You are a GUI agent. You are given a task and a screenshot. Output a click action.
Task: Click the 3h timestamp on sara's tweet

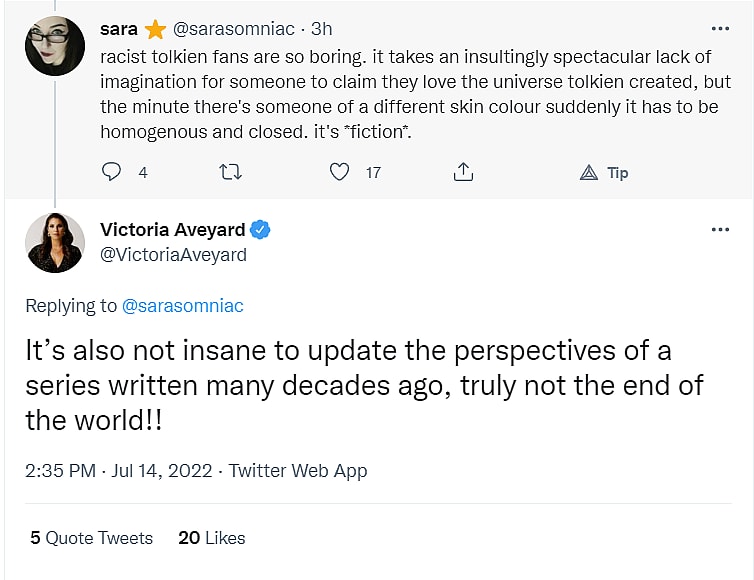click(x=321, y=29)
